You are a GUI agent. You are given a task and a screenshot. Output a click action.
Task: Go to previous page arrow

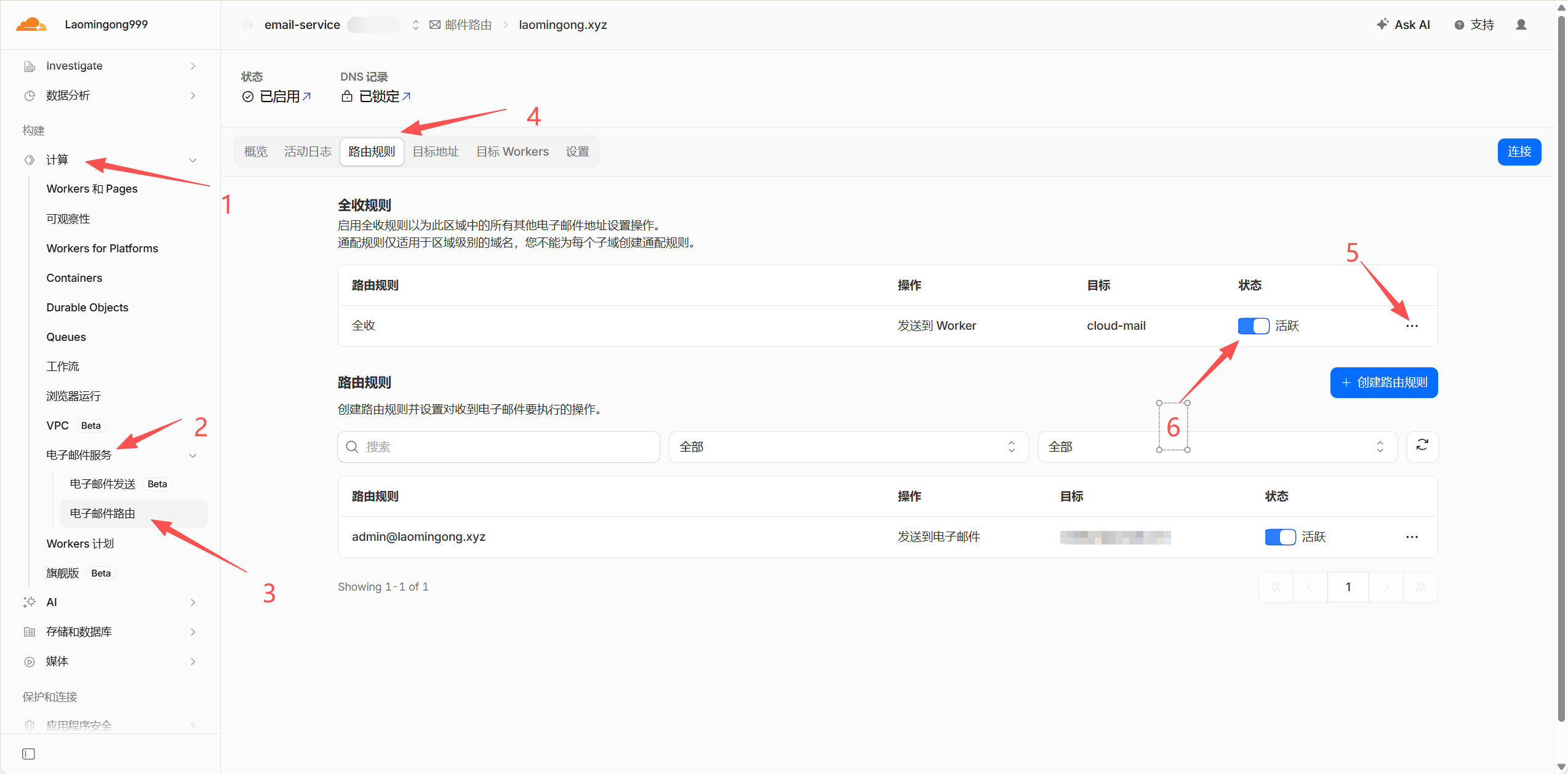(x=1310, y=587)
